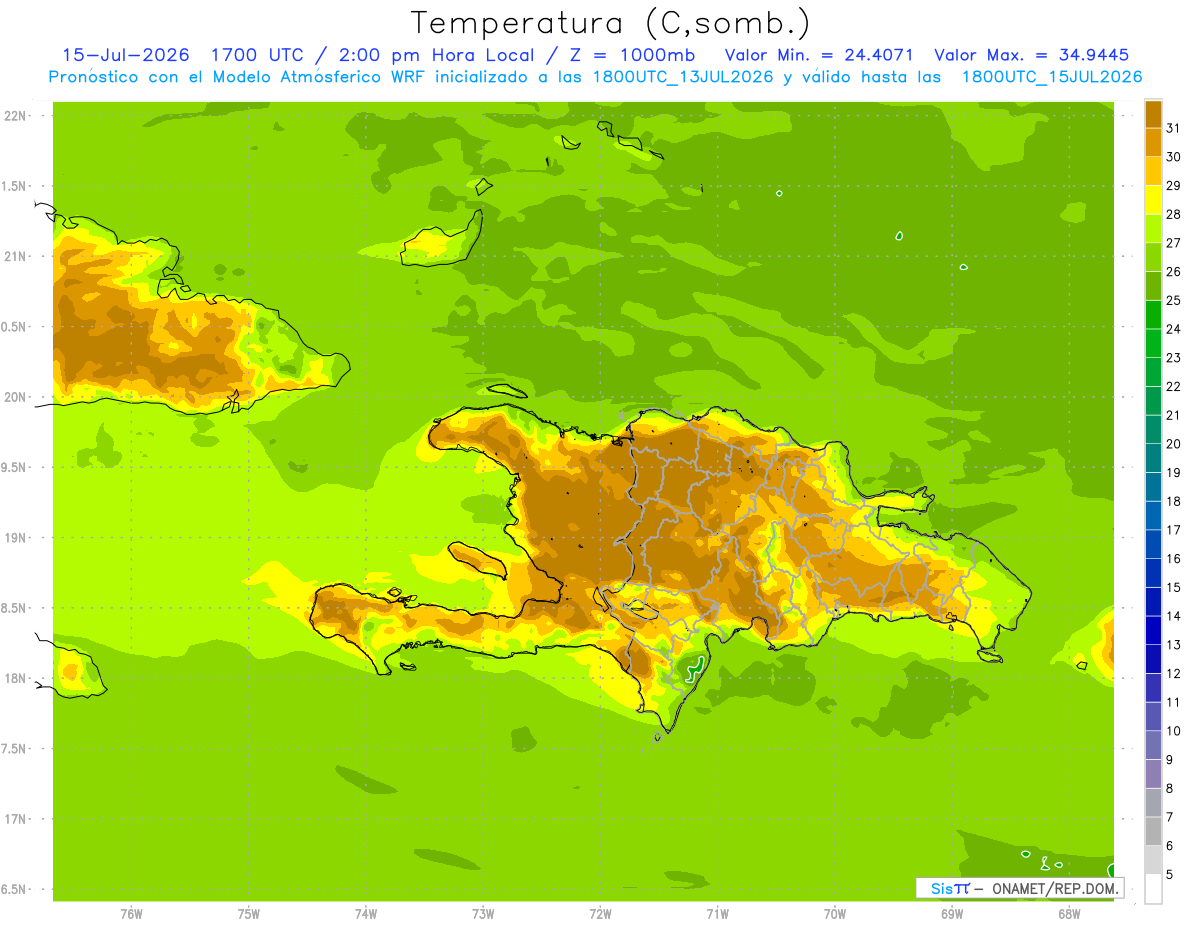Click the "70W" longitude axis label

[x=834, y=914]
